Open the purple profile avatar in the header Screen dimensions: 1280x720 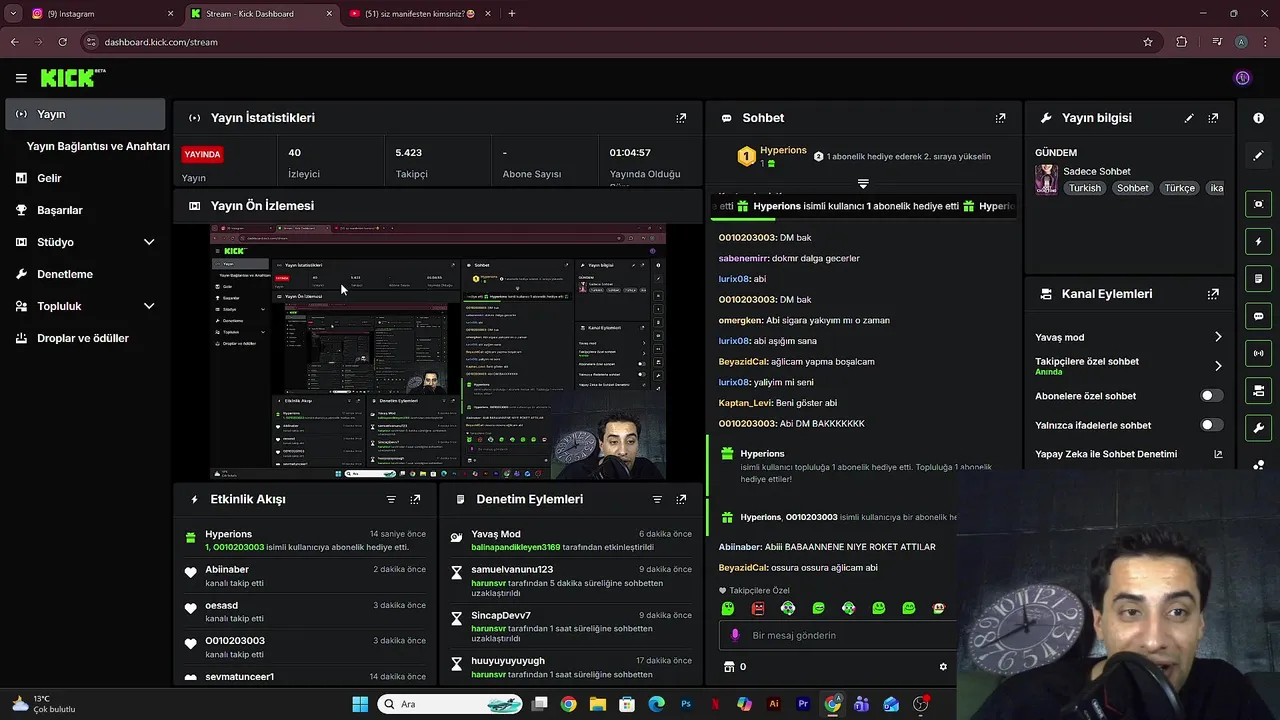pos(1243,78)
